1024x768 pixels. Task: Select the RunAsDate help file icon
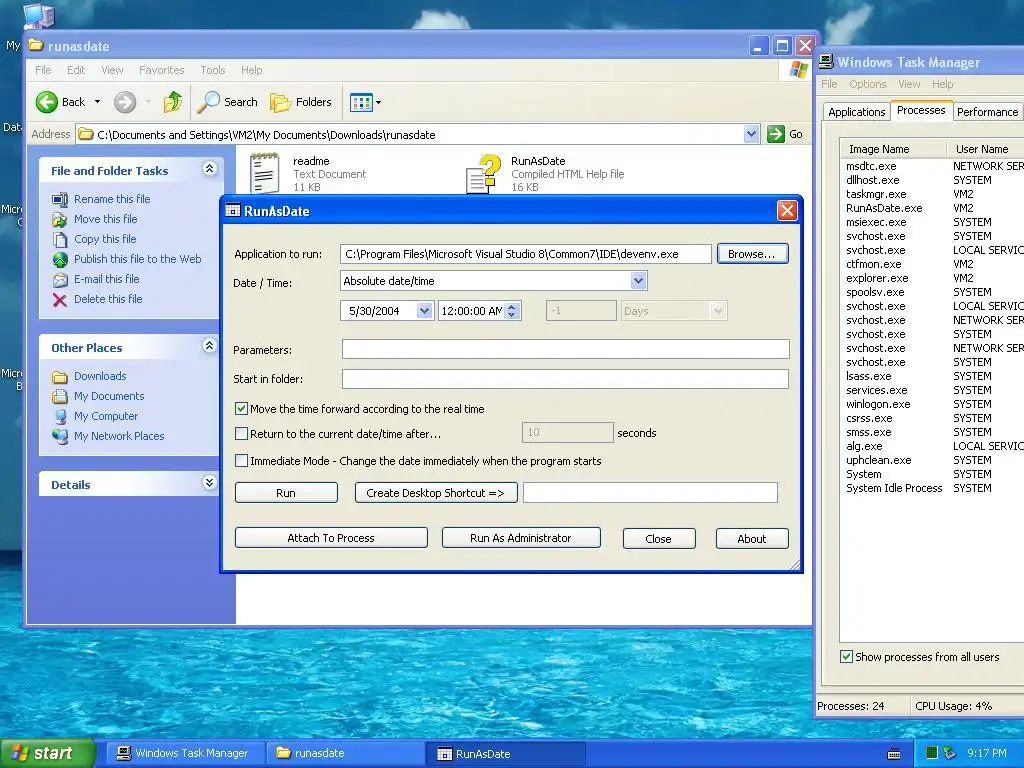483,174
